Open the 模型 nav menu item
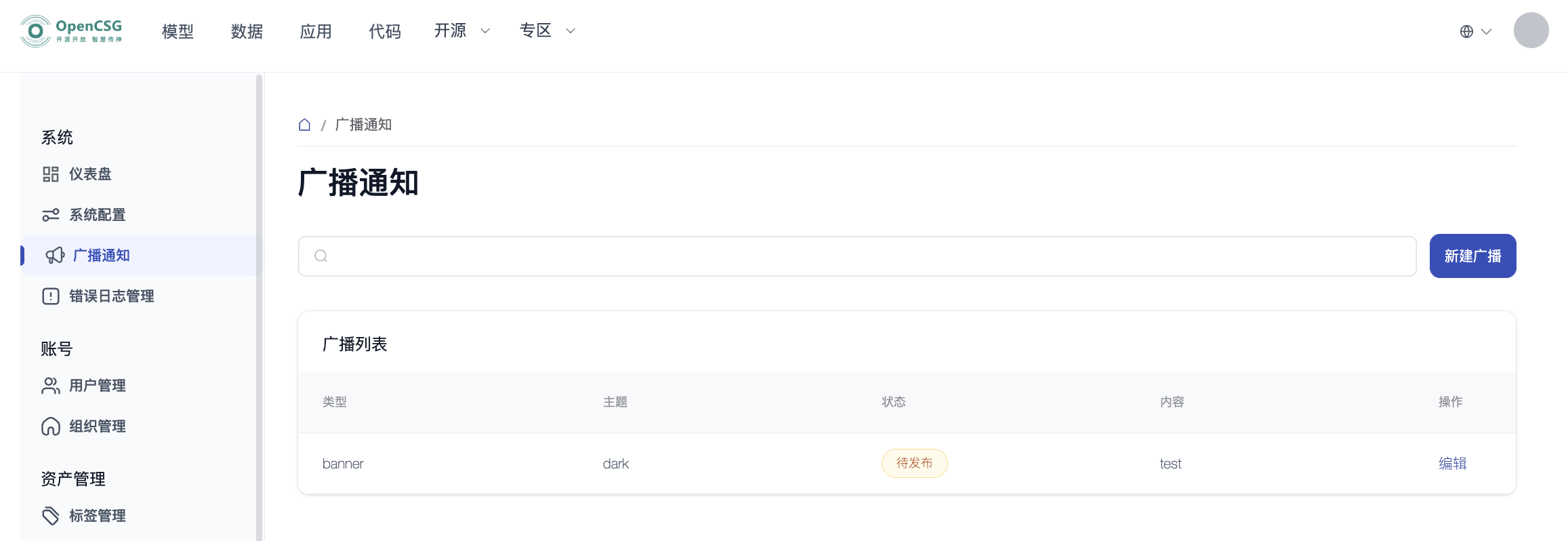Viewport: 1568px width, 541px height. click(x=178, y=31)
